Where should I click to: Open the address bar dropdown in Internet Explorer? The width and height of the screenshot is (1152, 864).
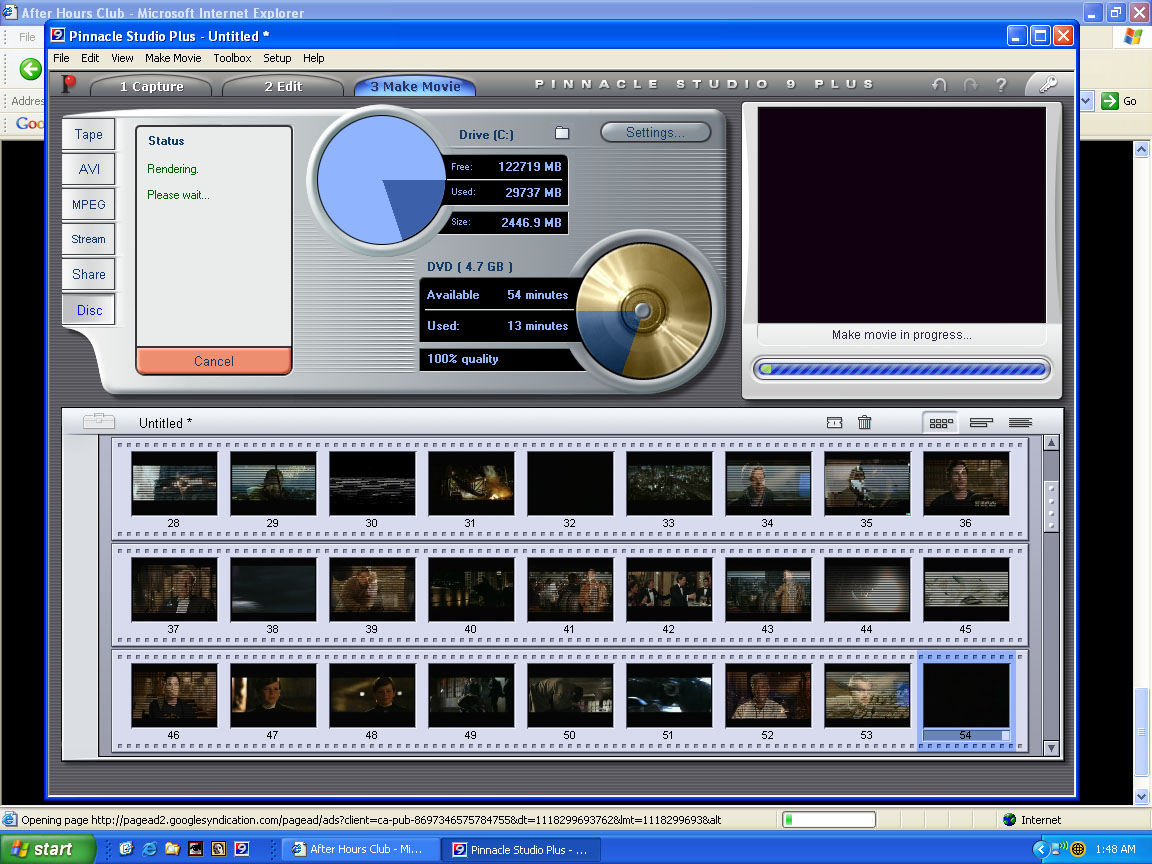tap(1087, 101)
